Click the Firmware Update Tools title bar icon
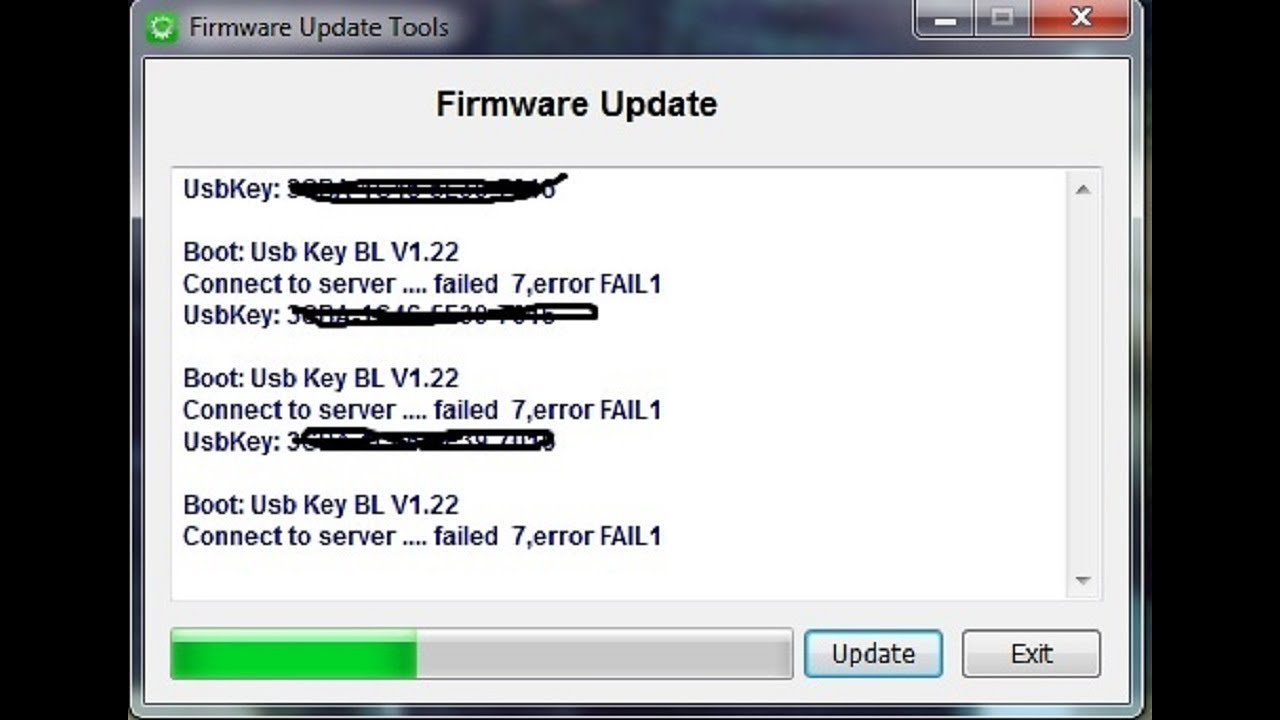1280x720 pixels. click(x=161, y=27)
